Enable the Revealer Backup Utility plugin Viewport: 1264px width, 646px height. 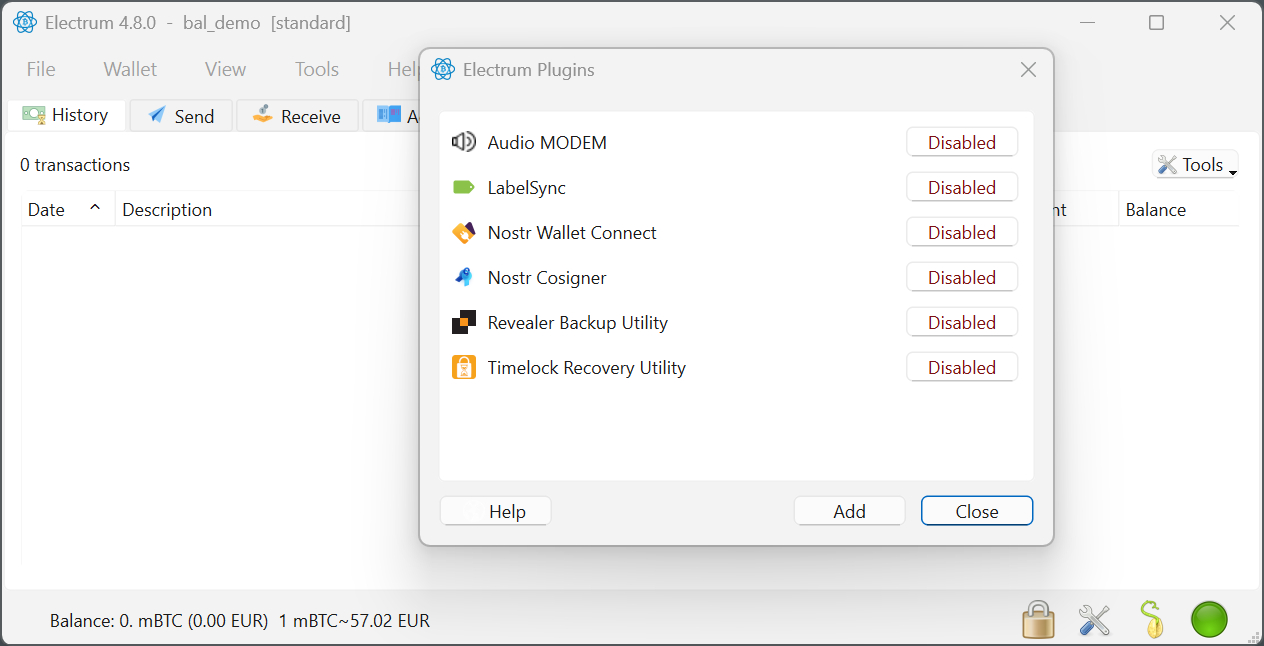click(x=962, y=322)
